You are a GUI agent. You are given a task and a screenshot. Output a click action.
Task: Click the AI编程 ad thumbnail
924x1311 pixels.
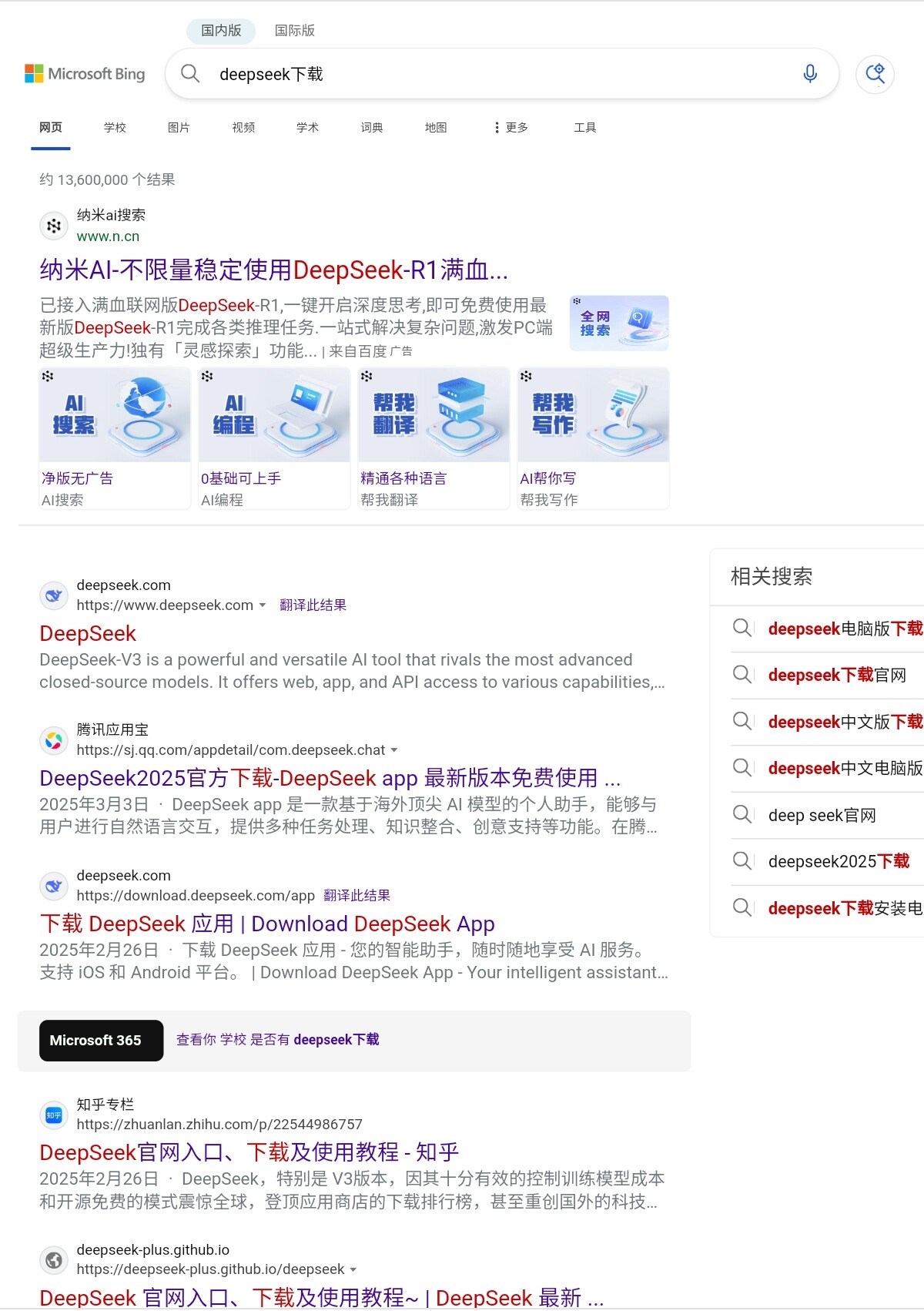click(x=274, y=416)
